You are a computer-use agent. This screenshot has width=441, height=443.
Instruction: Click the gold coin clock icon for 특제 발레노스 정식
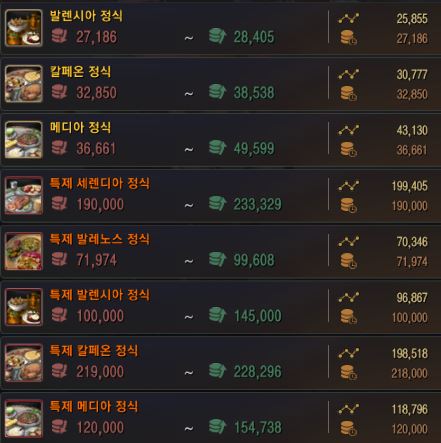[348, 261]
